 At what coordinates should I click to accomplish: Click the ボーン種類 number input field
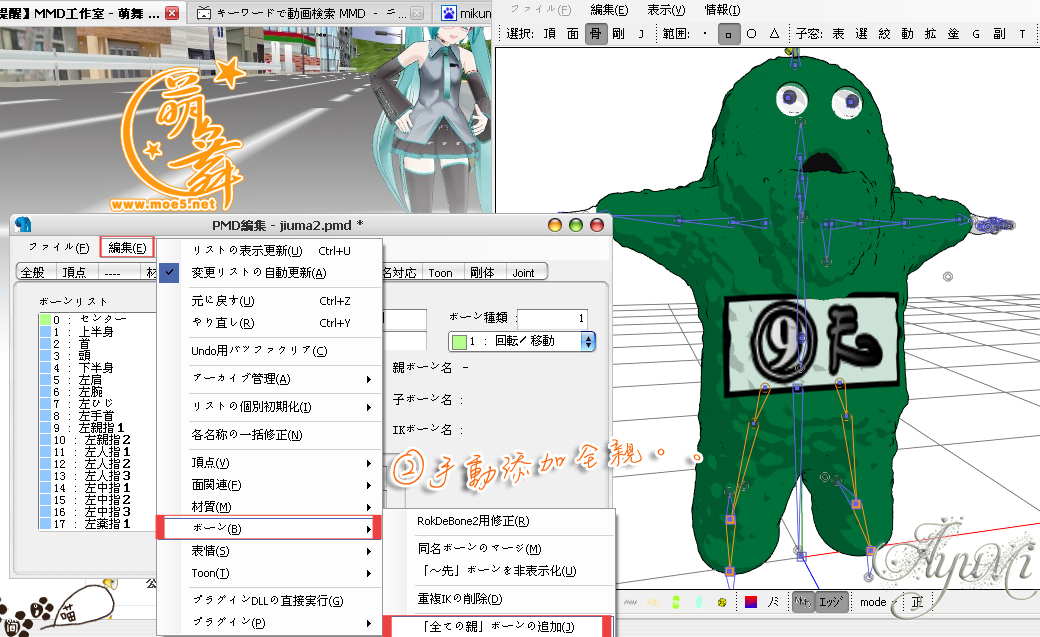[552, 318]
